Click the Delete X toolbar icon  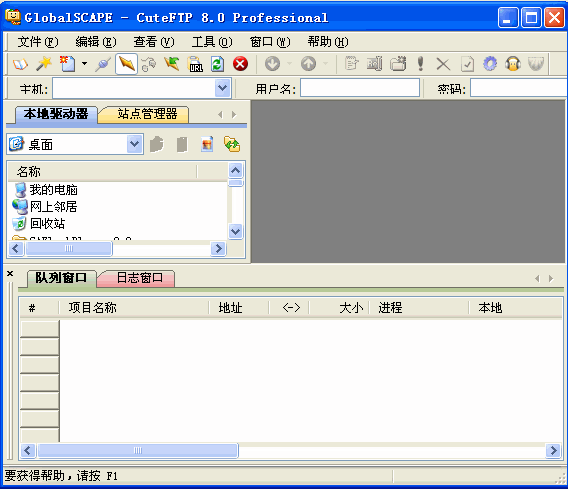click(x=443, y=64)
